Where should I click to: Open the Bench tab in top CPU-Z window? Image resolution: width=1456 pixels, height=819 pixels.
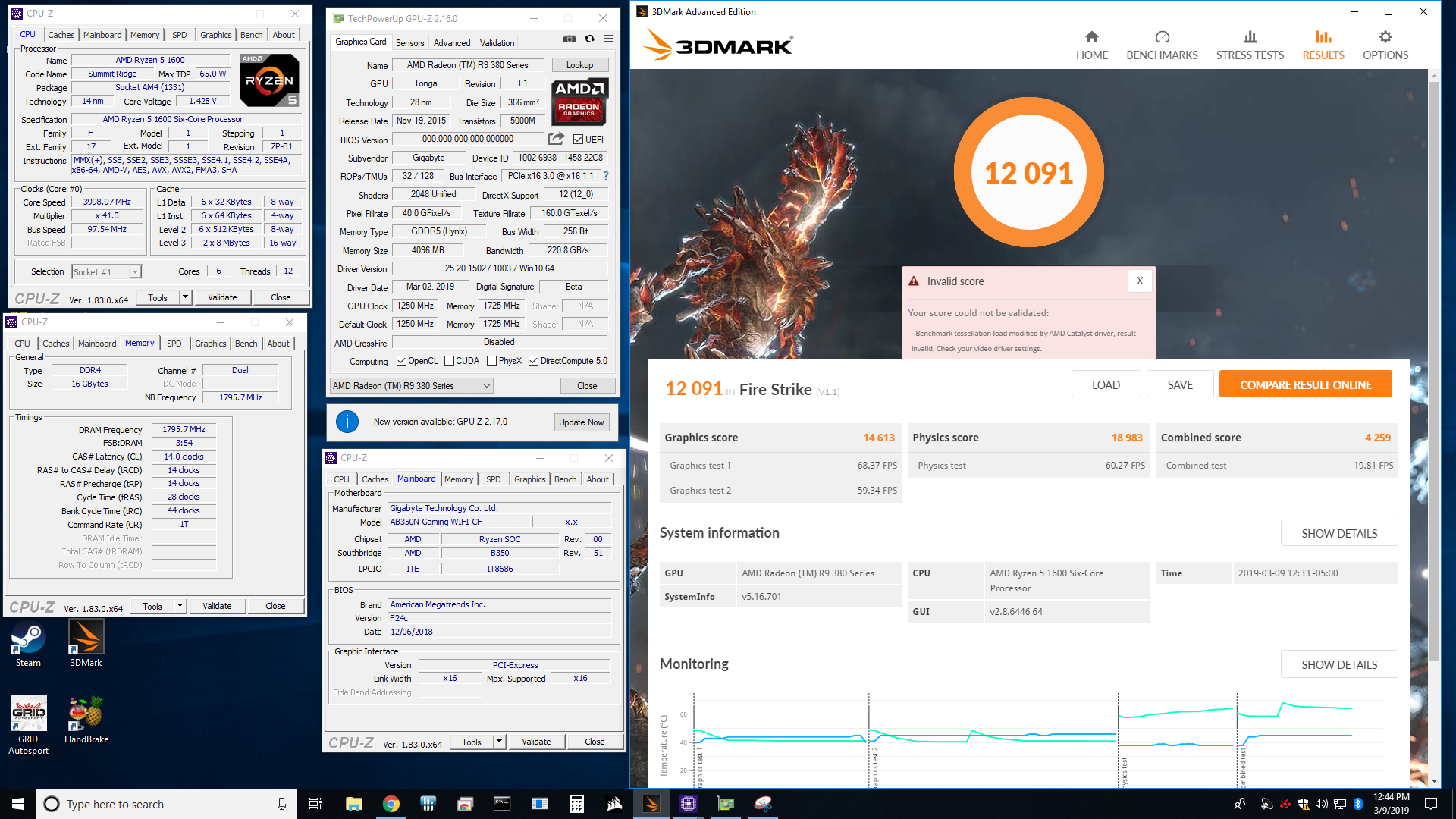pos(251,35)
